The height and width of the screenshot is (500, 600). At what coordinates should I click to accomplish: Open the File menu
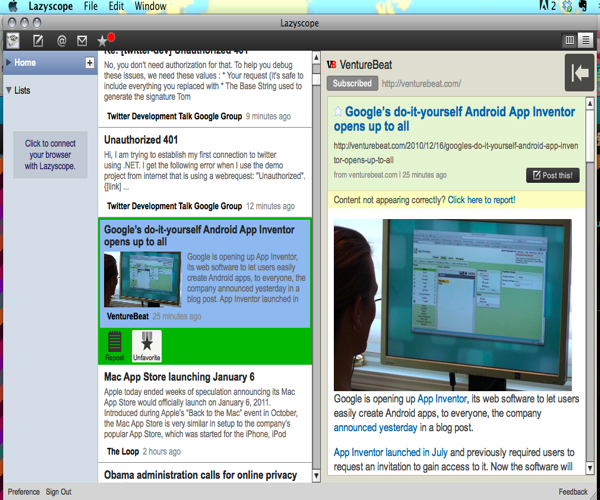pyautogui.click(x=91, y=6)
